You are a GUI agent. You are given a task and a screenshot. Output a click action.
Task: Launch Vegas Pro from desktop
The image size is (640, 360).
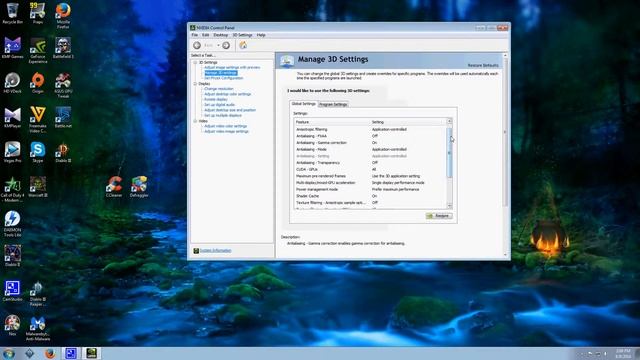tap(12, 152)
